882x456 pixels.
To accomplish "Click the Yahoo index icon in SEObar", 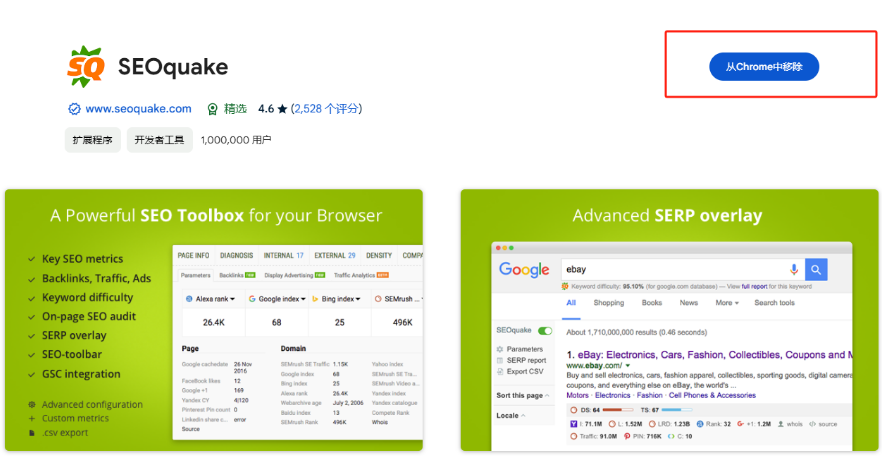I will pyautogui.click(x=574, y=424).
